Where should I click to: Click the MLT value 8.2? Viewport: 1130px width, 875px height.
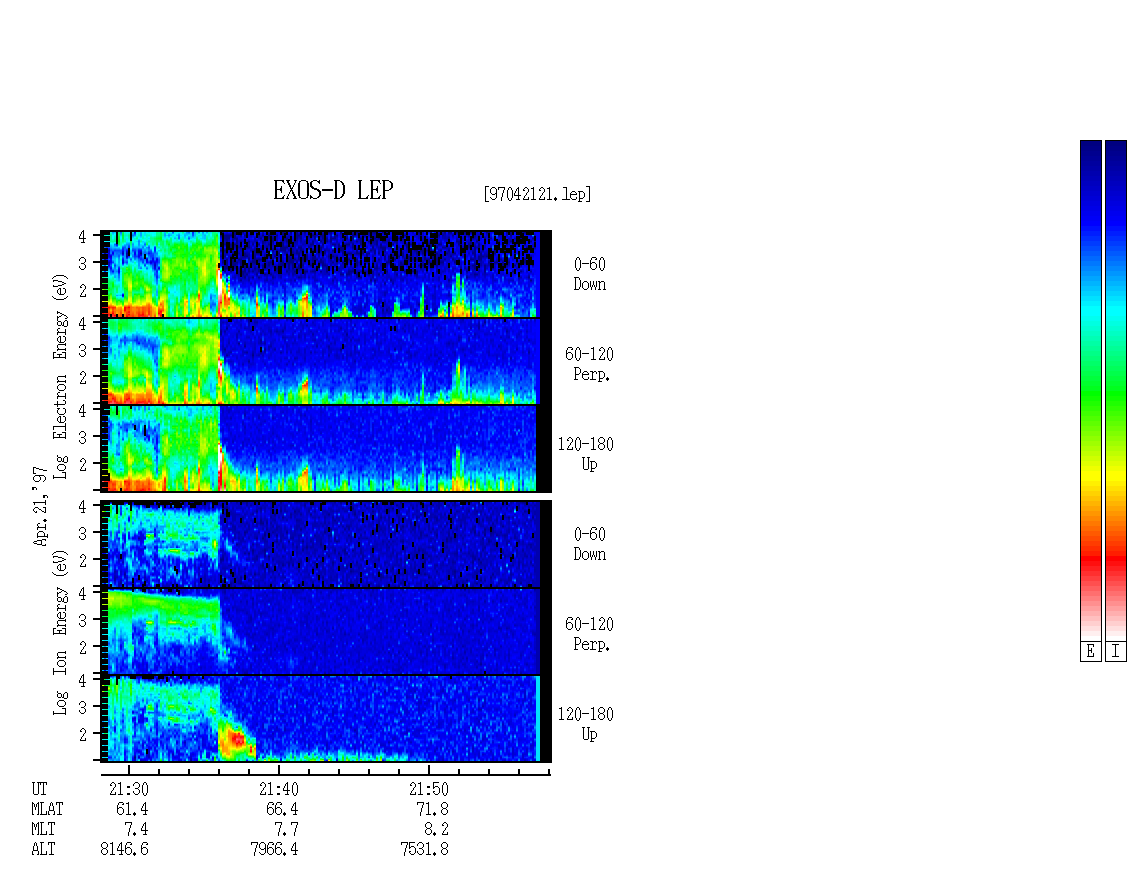tap(436, 830)
